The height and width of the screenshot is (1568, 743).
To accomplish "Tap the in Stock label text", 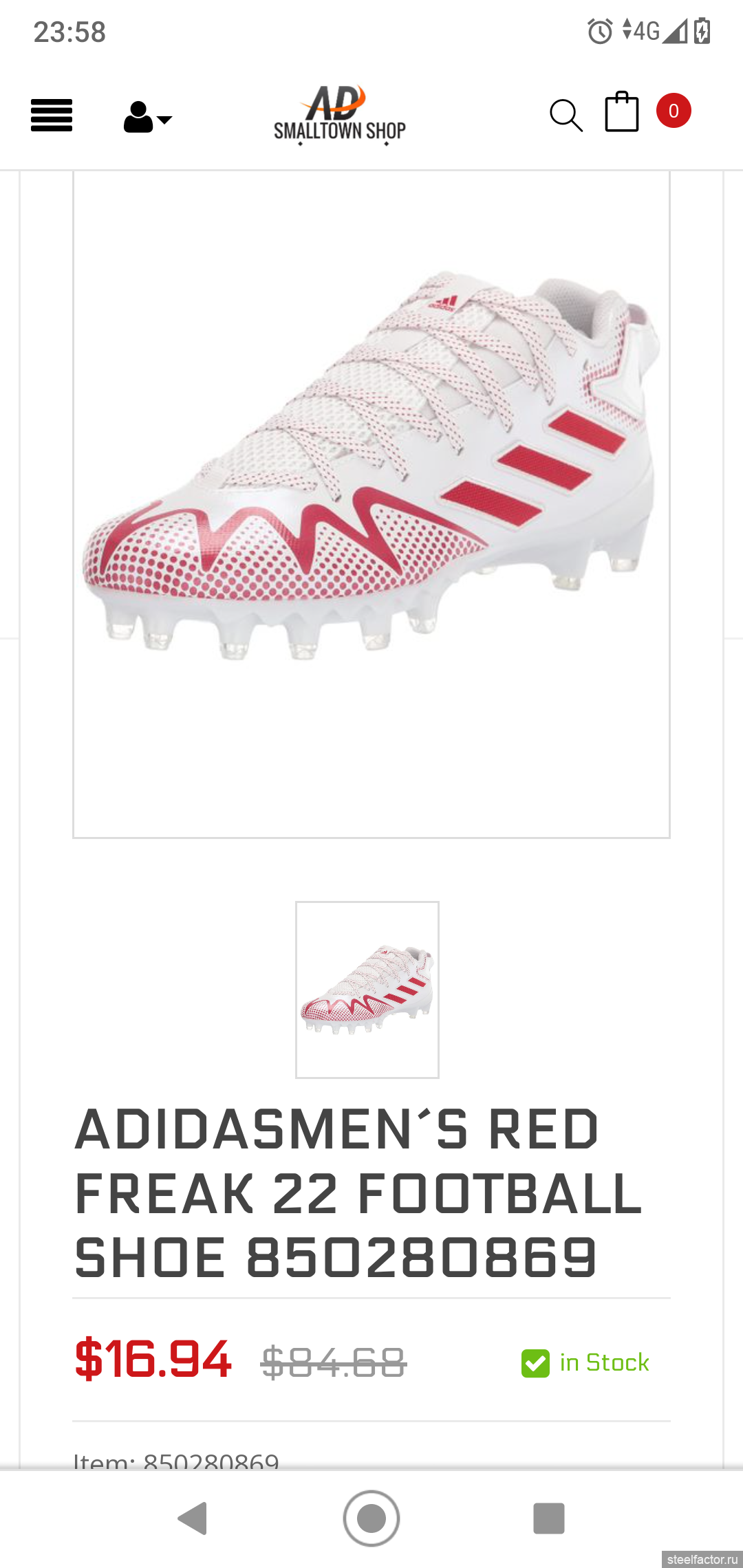I will pos(605,1362).
